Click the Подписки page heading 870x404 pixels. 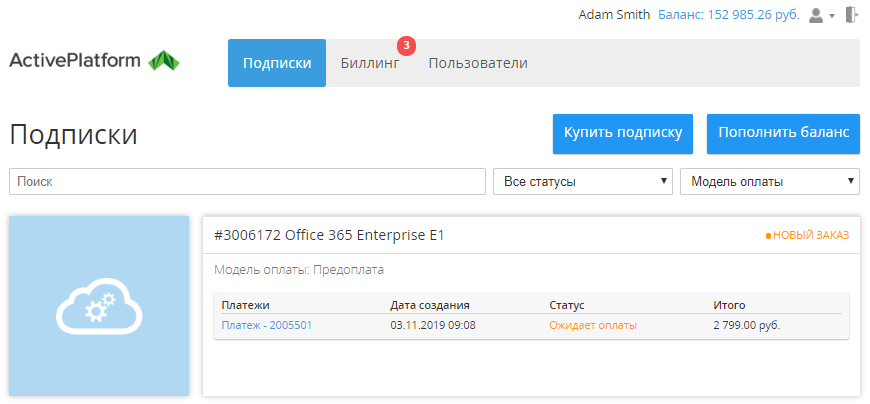pyautogui.click(x=73, y=134)
